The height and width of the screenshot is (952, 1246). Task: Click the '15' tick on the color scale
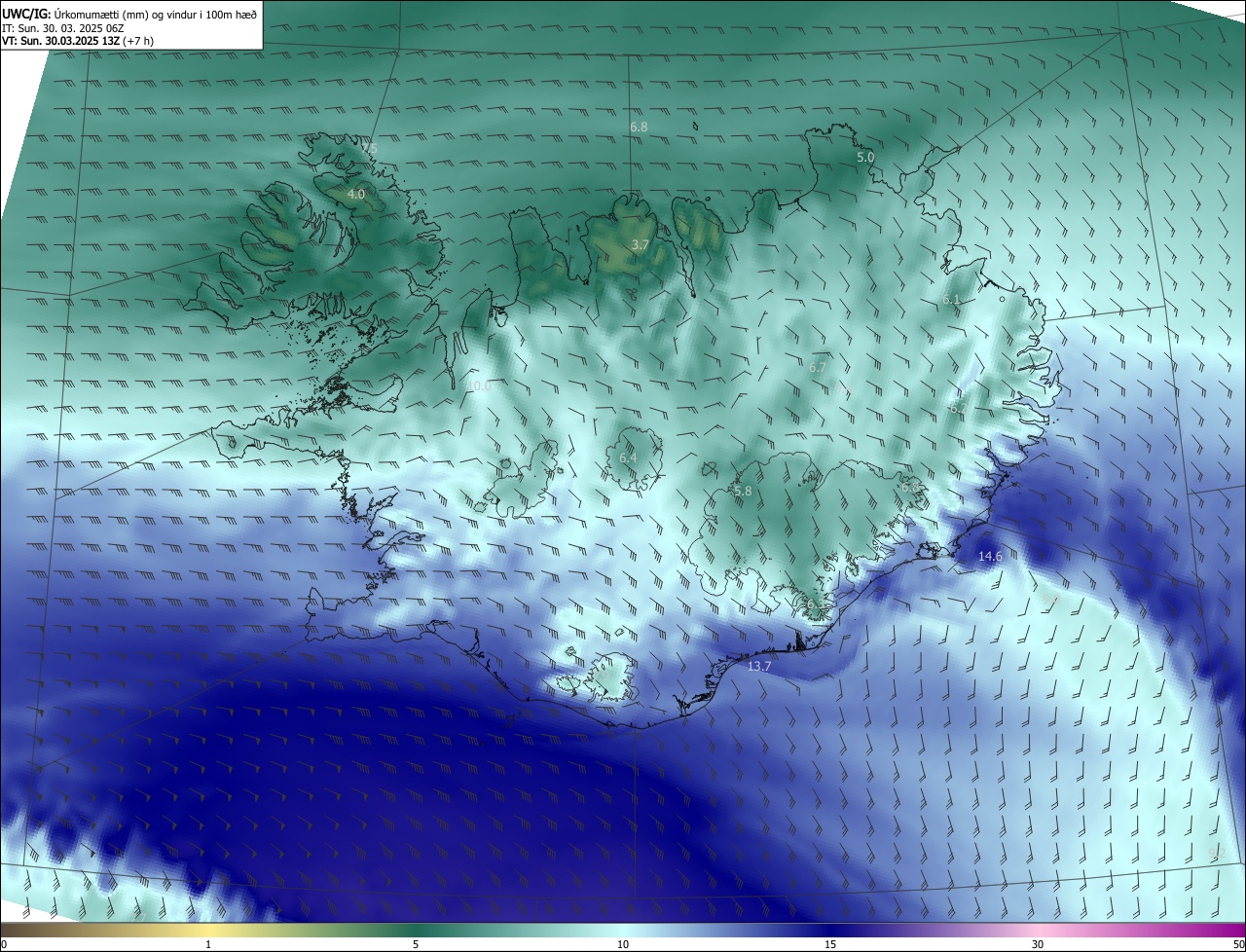tap(830, 944)
